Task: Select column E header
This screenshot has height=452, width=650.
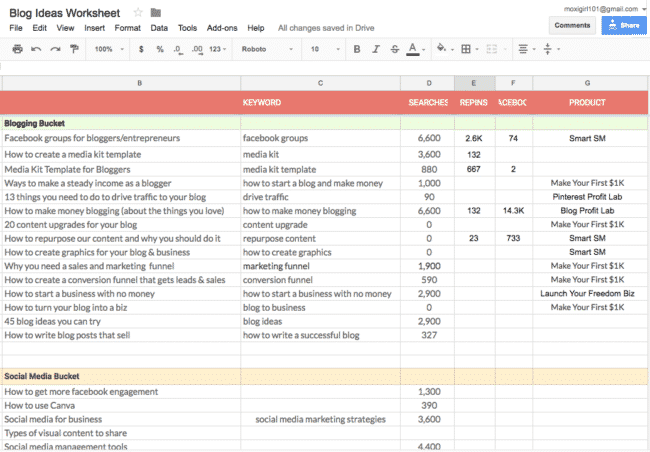Action: [x=475, y=83]
